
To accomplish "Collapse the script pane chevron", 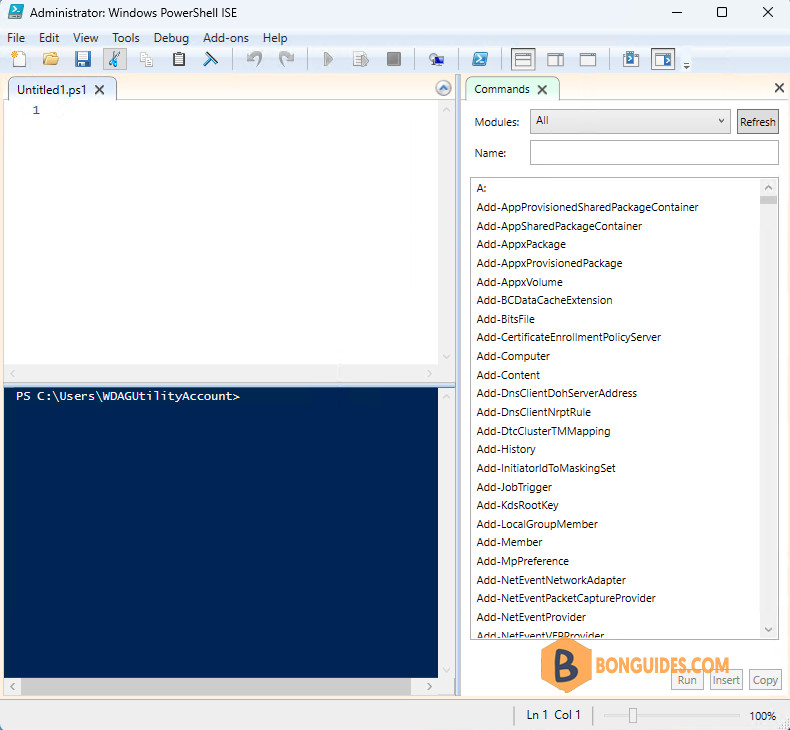I will pyautogui.click(x=443, y=89).
